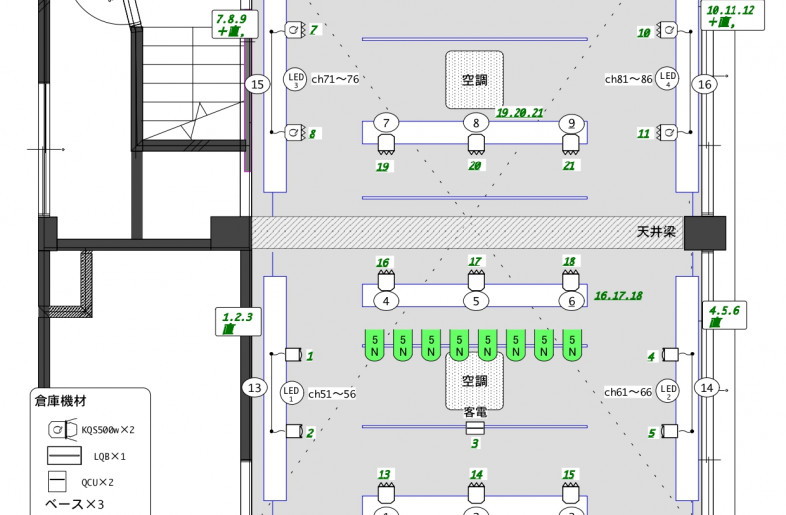Viewport: 786px width, 515px height.
Task: Select the LED 1 circle symbol
Action: pyautogui.click(x=292, y=392)
